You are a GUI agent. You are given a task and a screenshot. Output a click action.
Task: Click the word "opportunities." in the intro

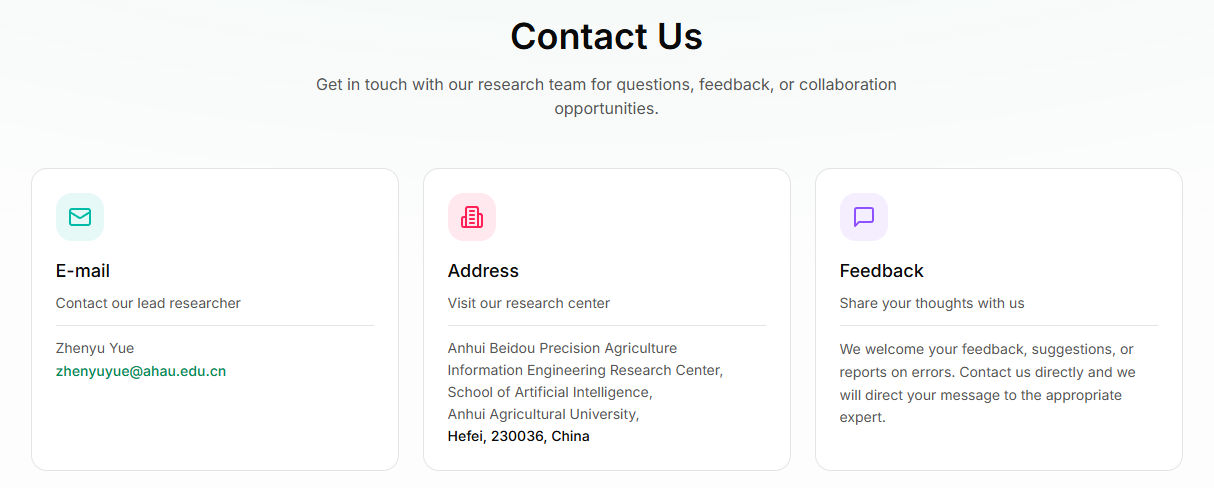[606, 109]
